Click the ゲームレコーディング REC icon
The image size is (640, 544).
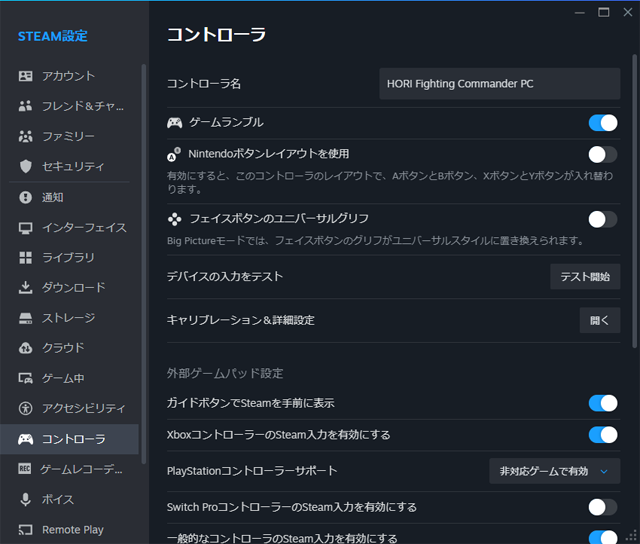(x=26, y=469)
